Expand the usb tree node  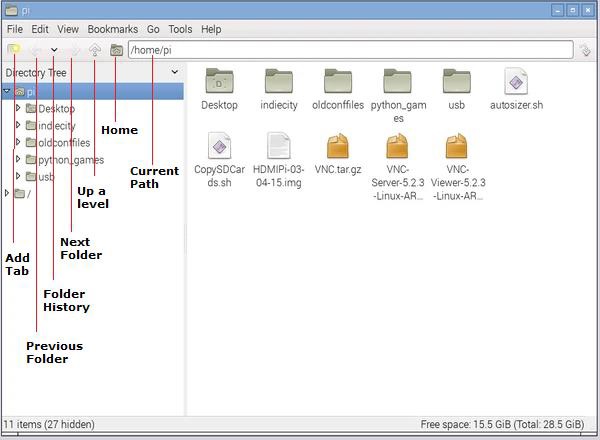point(18,176)
